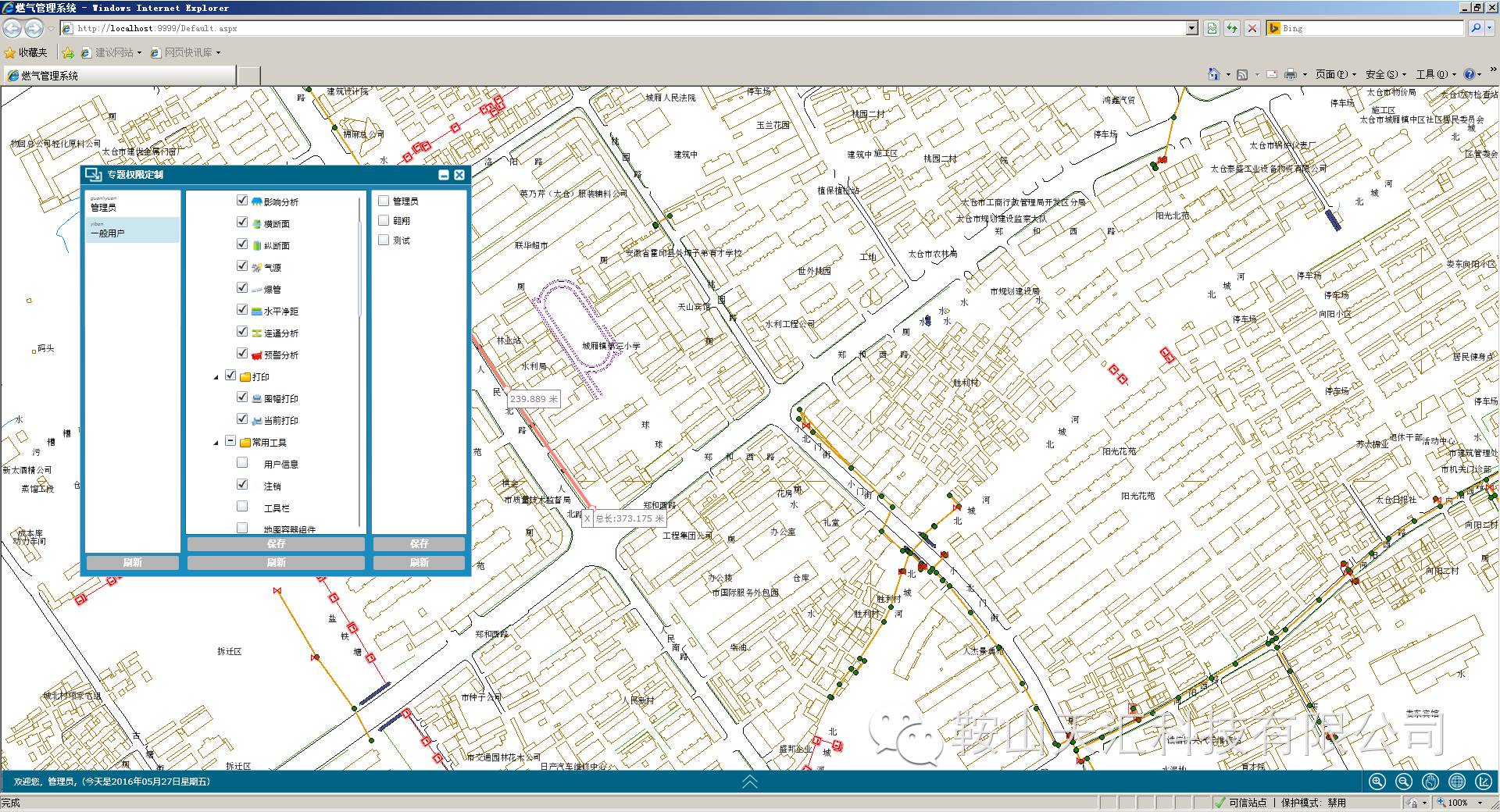Click the 专题权限定制 panel title icon
1500x812 pixels.
[94, 174]
